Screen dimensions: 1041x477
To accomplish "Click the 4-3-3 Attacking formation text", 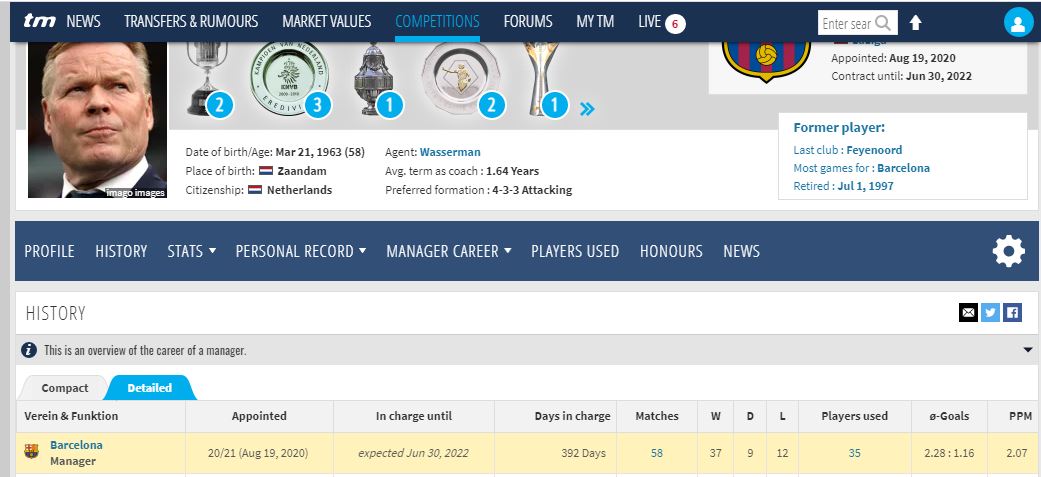I will tap(532, 190).
